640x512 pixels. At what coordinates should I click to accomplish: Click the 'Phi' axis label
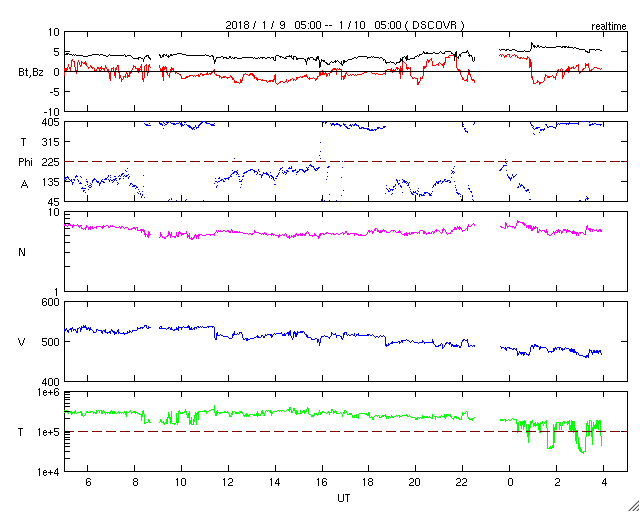point(25,163)
